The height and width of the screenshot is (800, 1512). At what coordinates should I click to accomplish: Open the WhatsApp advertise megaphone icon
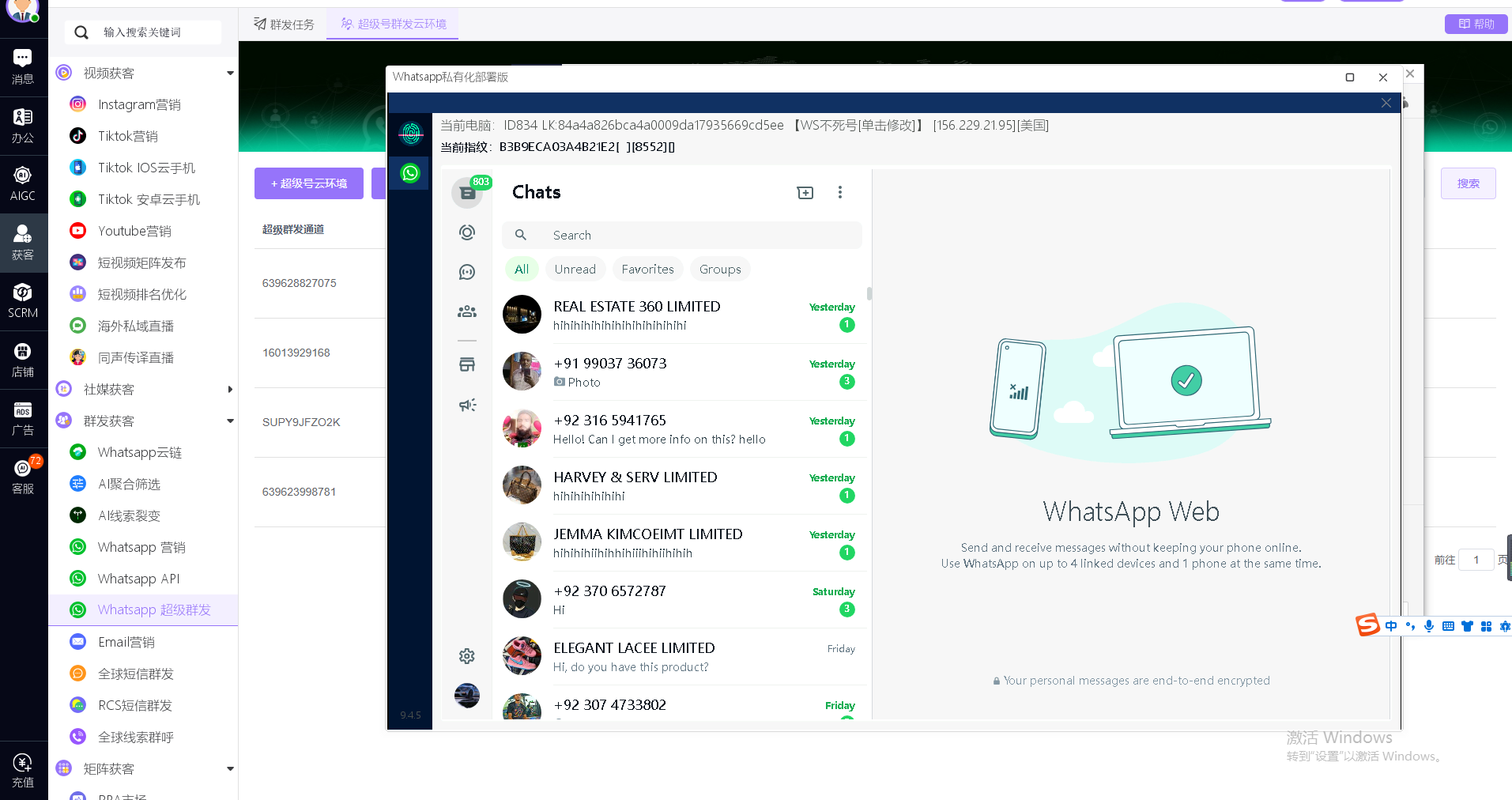coord(467,405)
